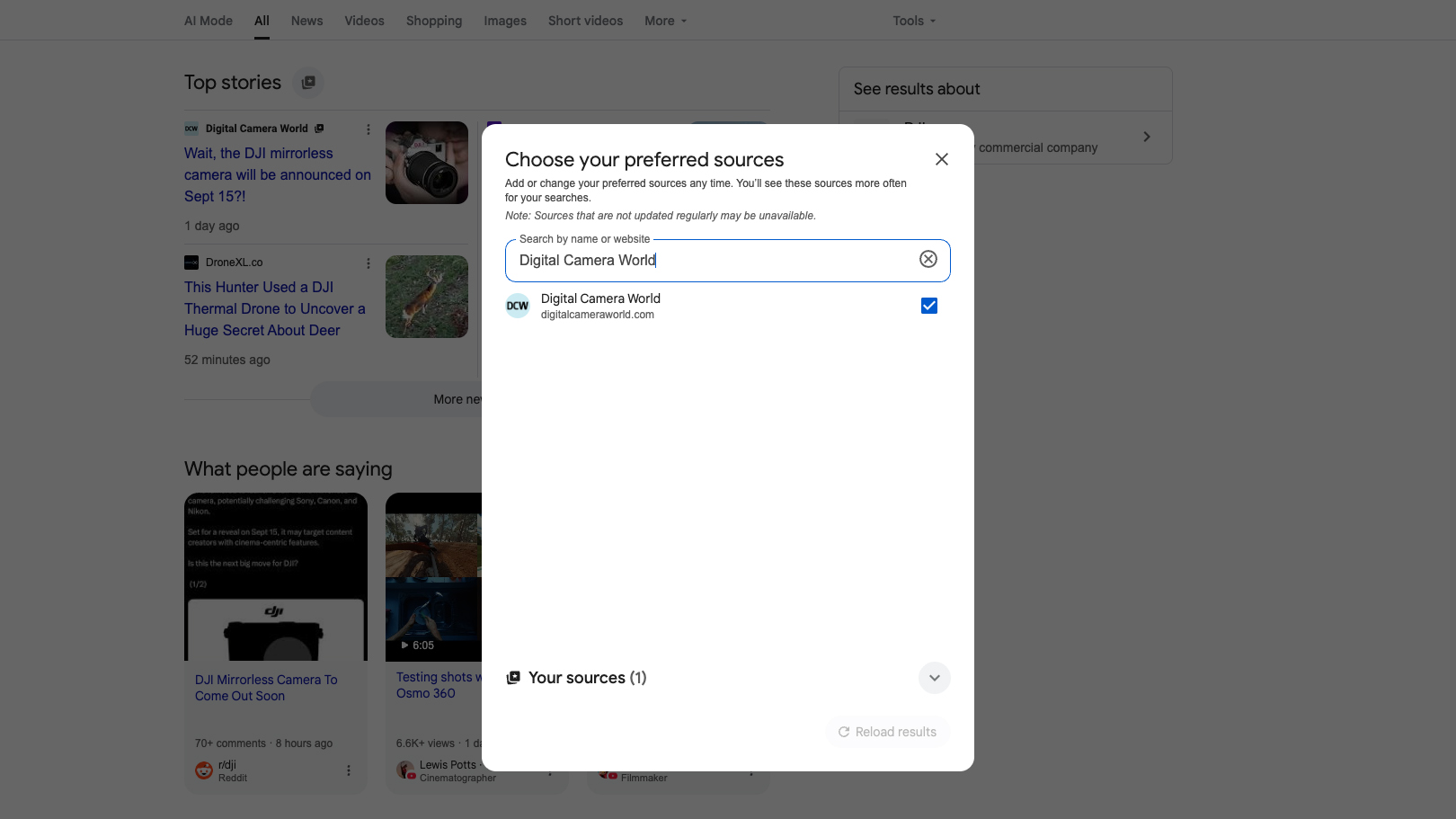Click the preferred sources icon beside Top stories
Screen dimensions: 1456x819
coord(308,83)
